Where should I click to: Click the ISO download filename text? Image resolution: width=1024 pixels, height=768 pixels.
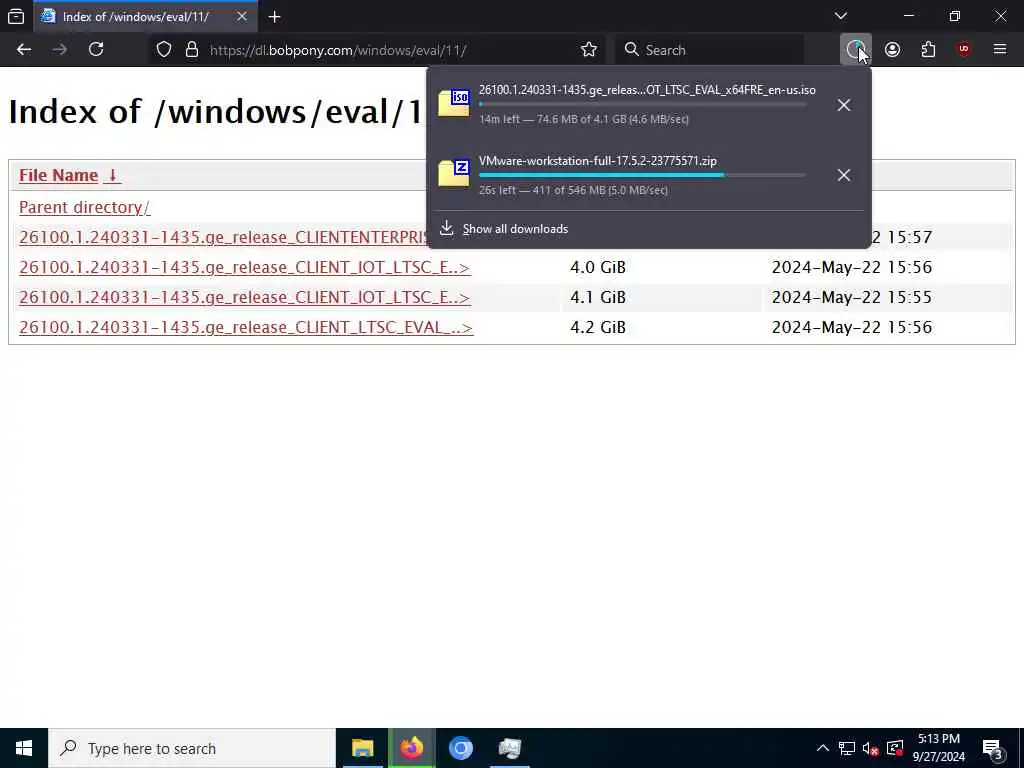click(647, 90)
